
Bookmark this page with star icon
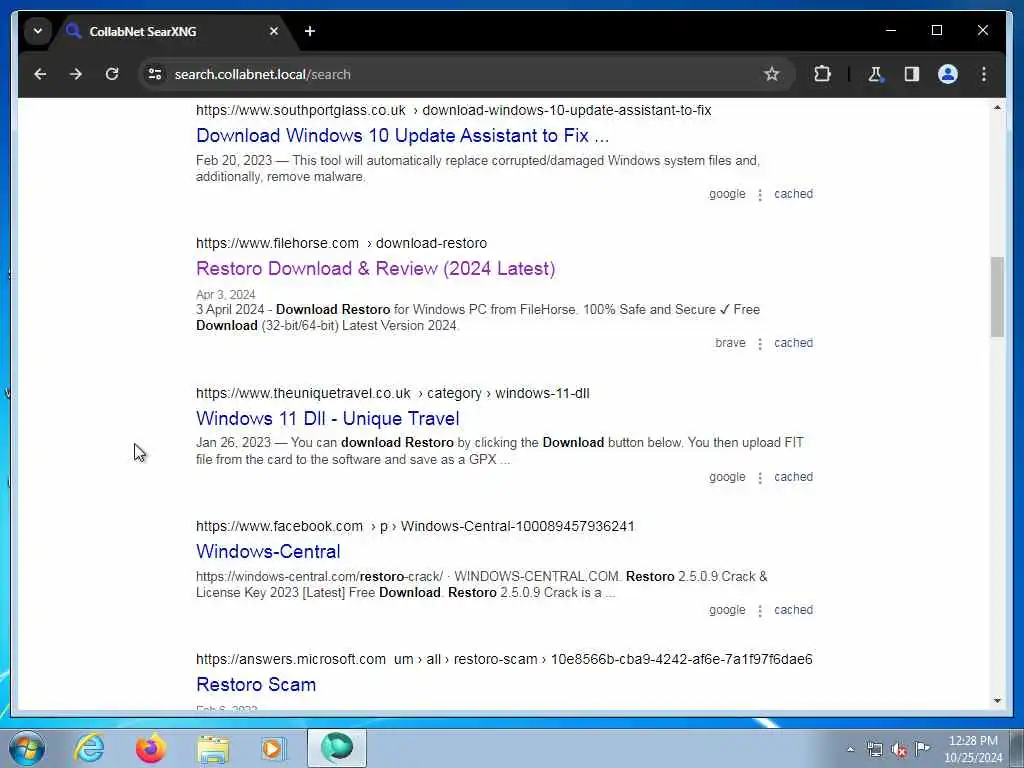(772, 74)
